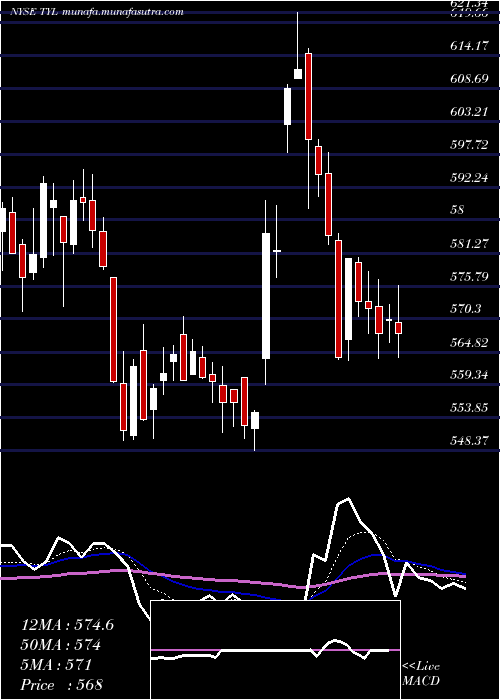Click the Price : 568 readout
This screenshot has width=500, height=700.
pos(62,685)
